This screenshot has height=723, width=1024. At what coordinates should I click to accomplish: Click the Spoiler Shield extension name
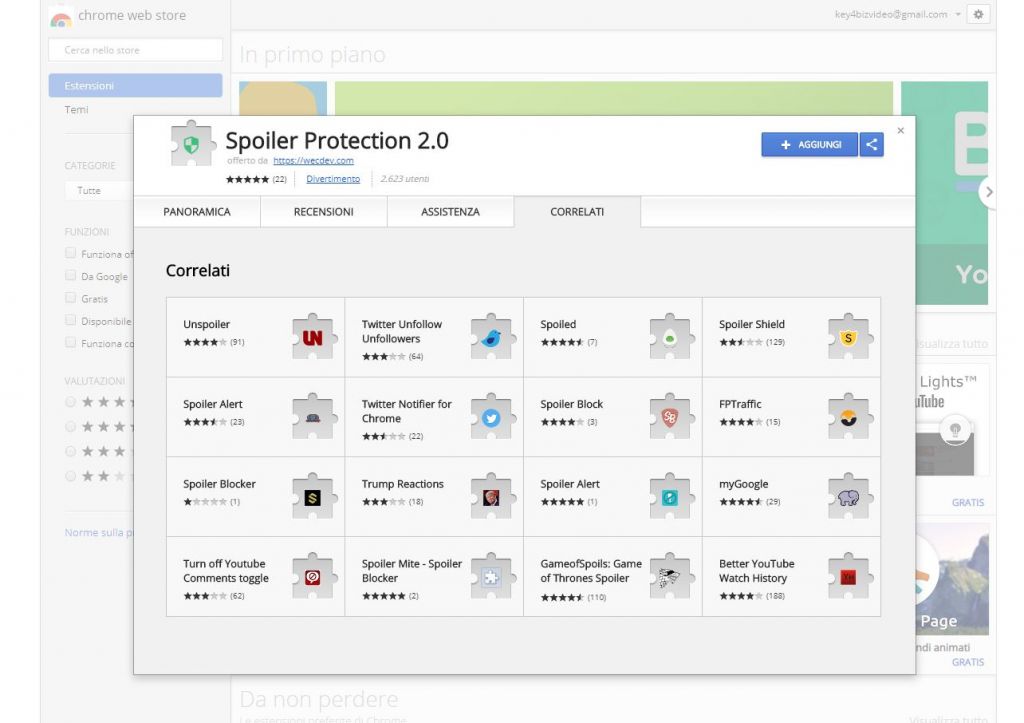[752, 324]
